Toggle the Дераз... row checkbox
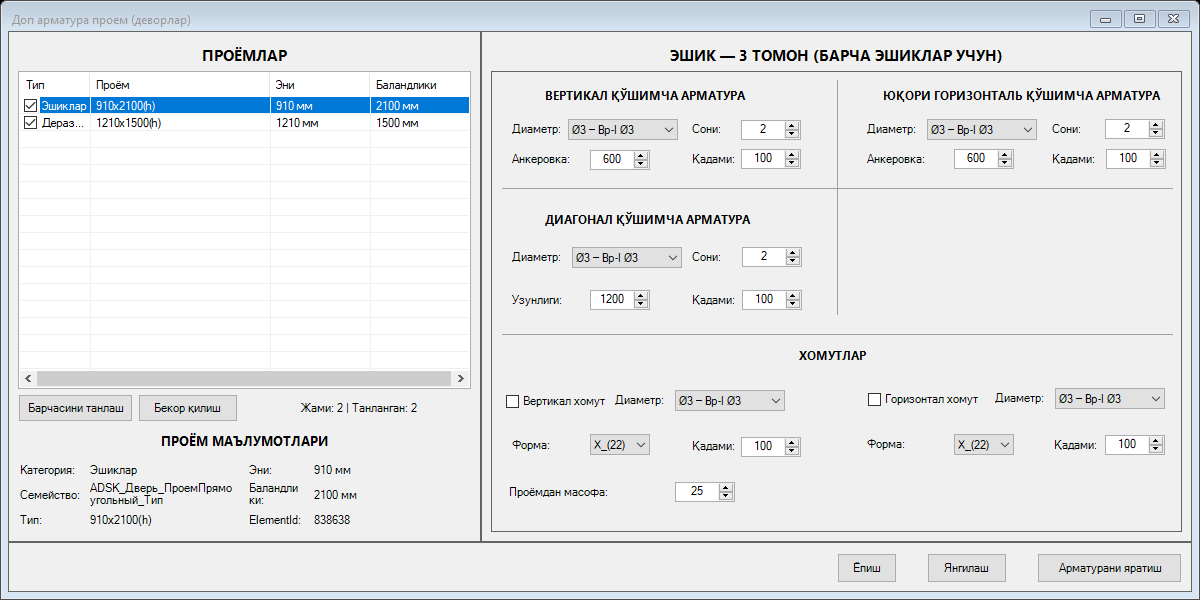Screen dimensions: 1200x600 click(x=31, y=123)
